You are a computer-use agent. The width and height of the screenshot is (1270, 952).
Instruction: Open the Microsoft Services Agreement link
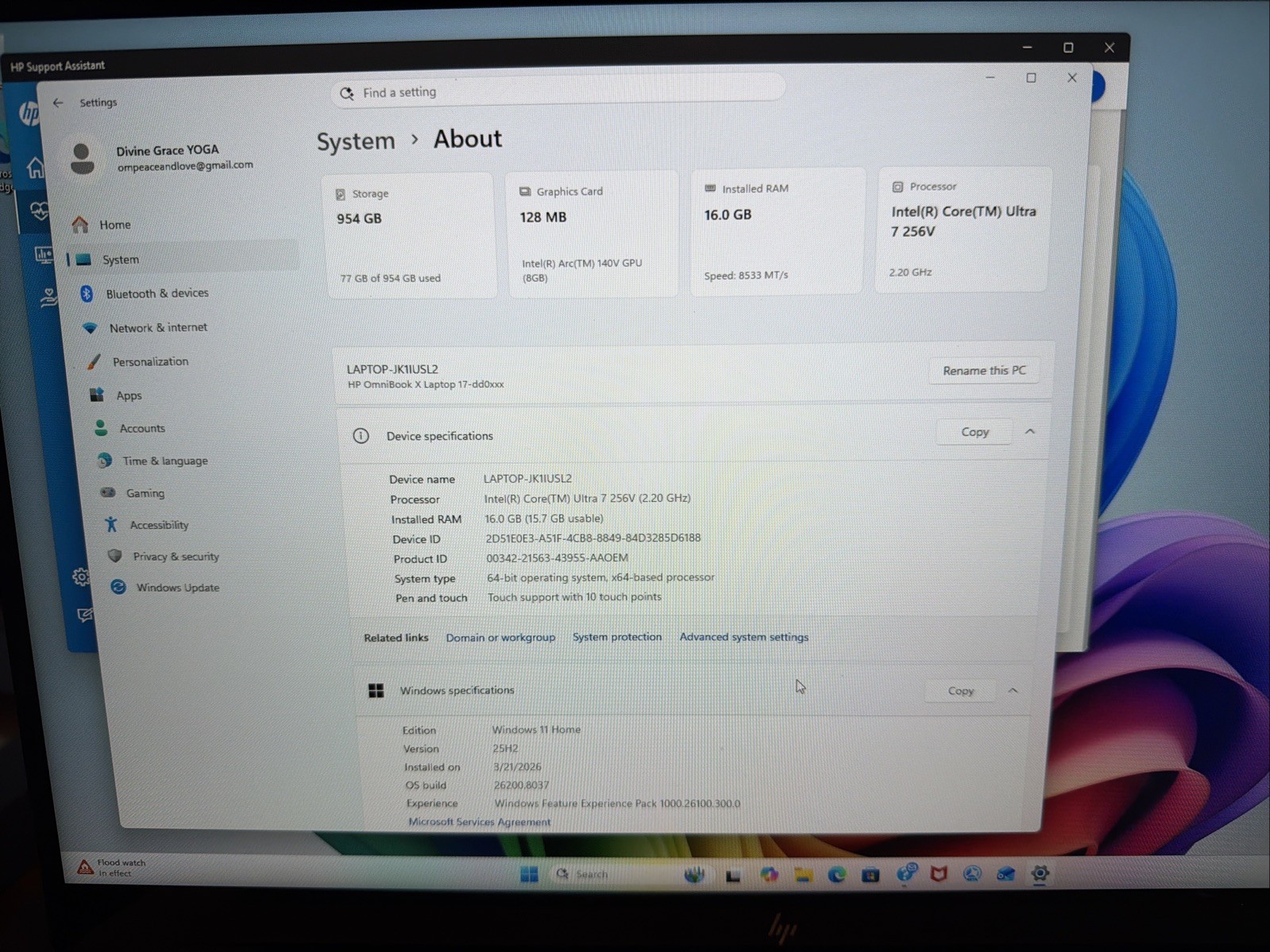[479, 822]
